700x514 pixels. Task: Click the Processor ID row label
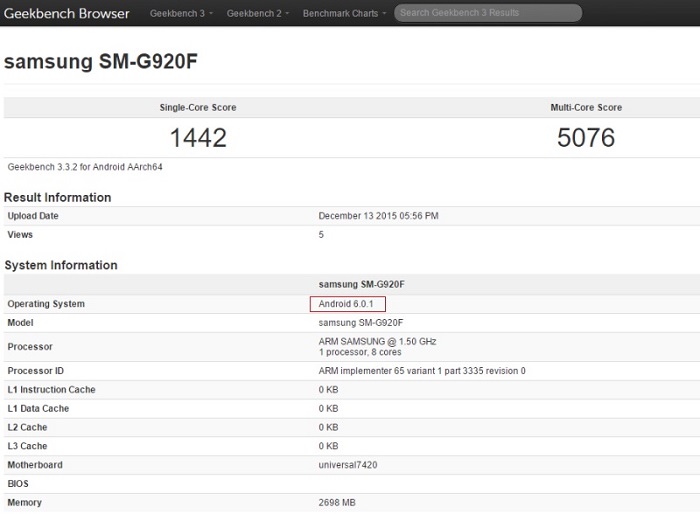37,371
